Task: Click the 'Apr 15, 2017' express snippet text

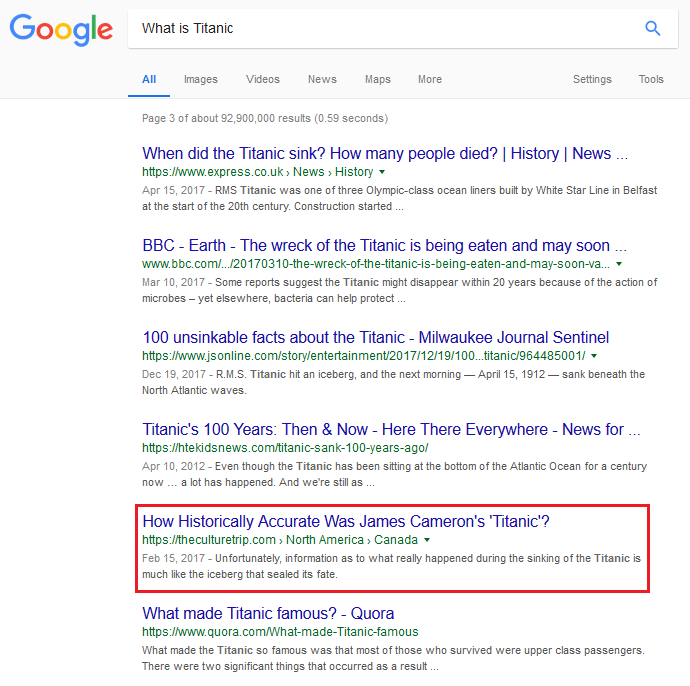Action: pyautogui.click(x=400, y=198)
